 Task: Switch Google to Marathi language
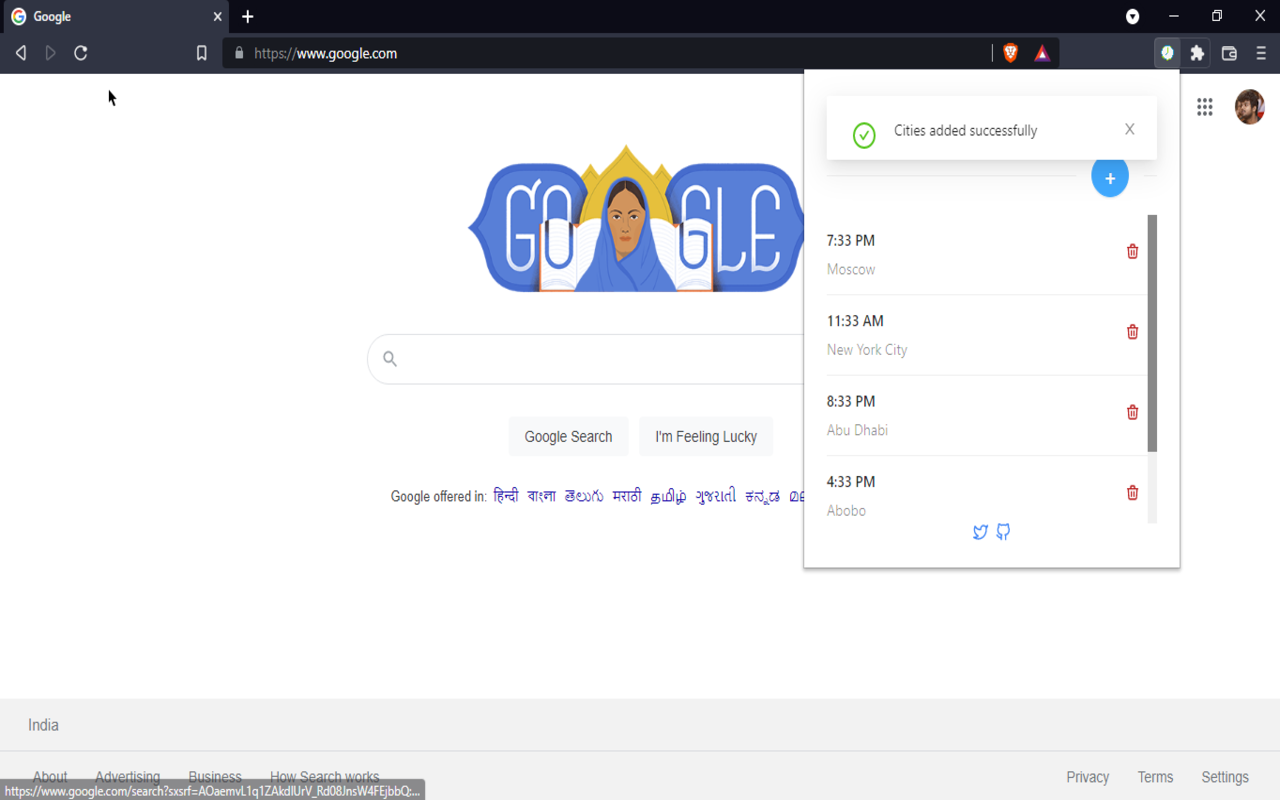coord(627,496)
